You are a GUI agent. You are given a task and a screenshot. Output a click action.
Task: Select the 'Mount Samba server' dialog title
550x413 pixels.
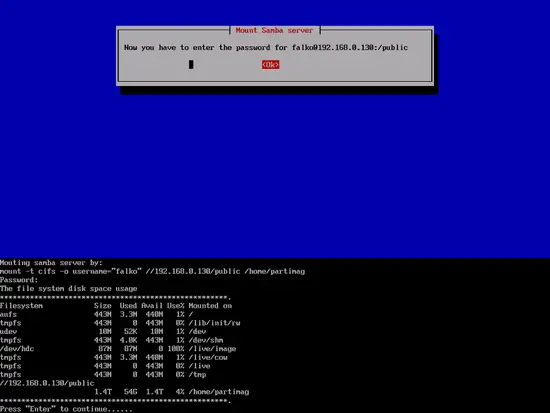coord(274,31)
